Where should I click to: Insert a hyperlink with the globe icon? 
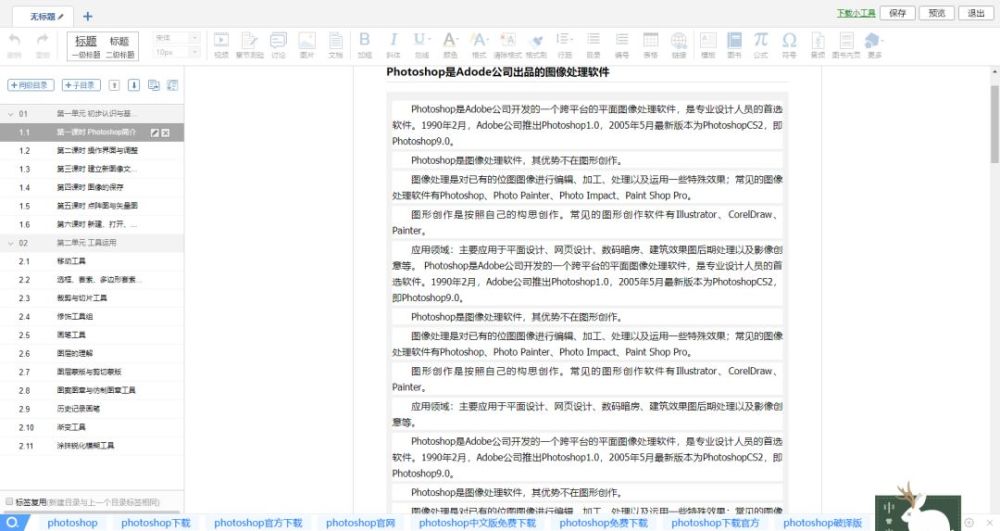pos(679,41)
